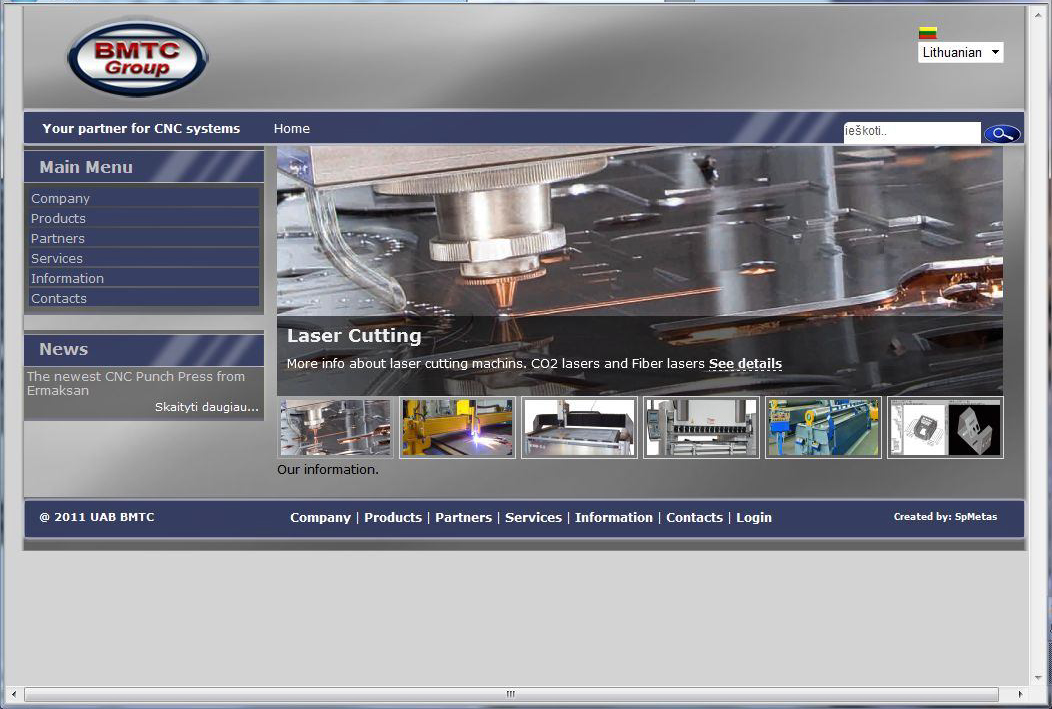Click Contacts in the footer
The height and width of the screenshot is (709, 1052).
pyautogui.click(x=694, y=518)
